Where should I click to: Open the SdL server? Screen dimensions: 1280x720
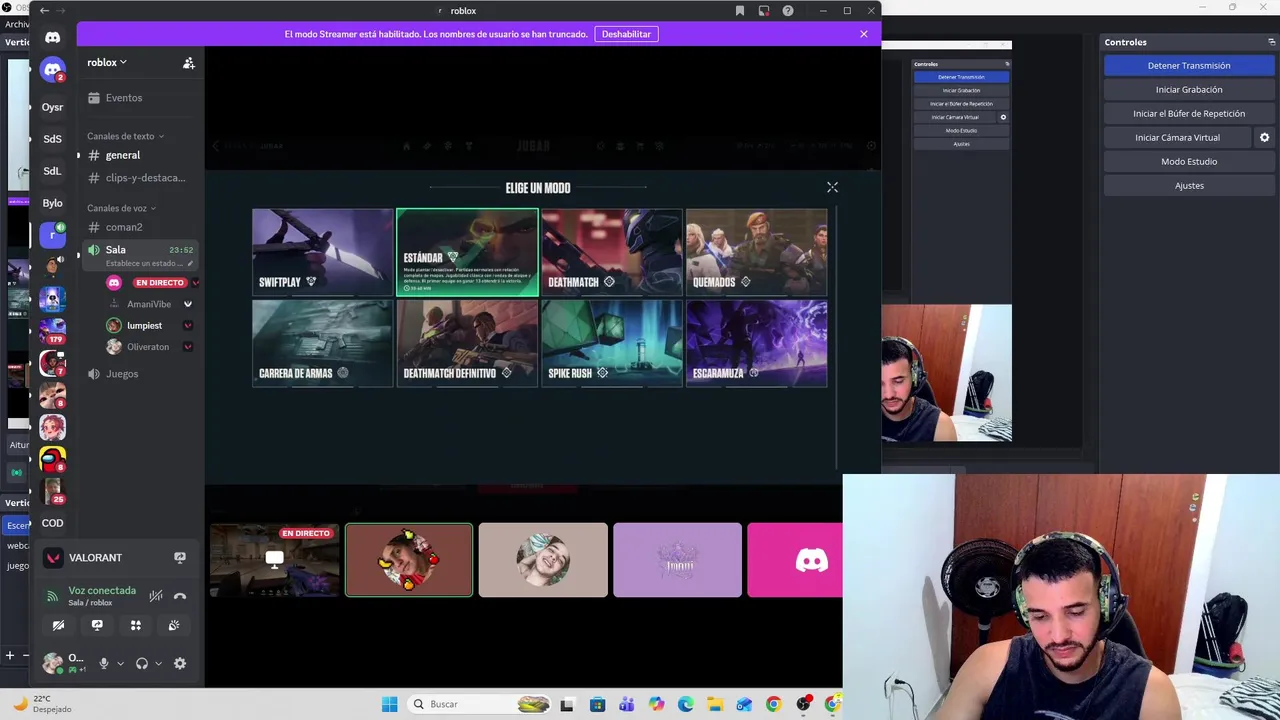click(52, 171)
